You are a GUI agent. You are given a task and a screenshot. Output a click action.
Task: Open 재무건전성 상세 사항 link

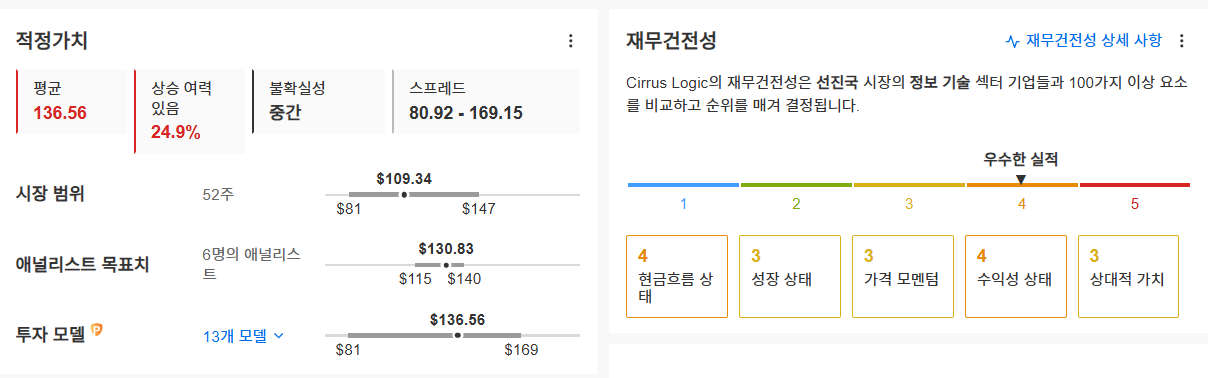[x=1094, y=41]
